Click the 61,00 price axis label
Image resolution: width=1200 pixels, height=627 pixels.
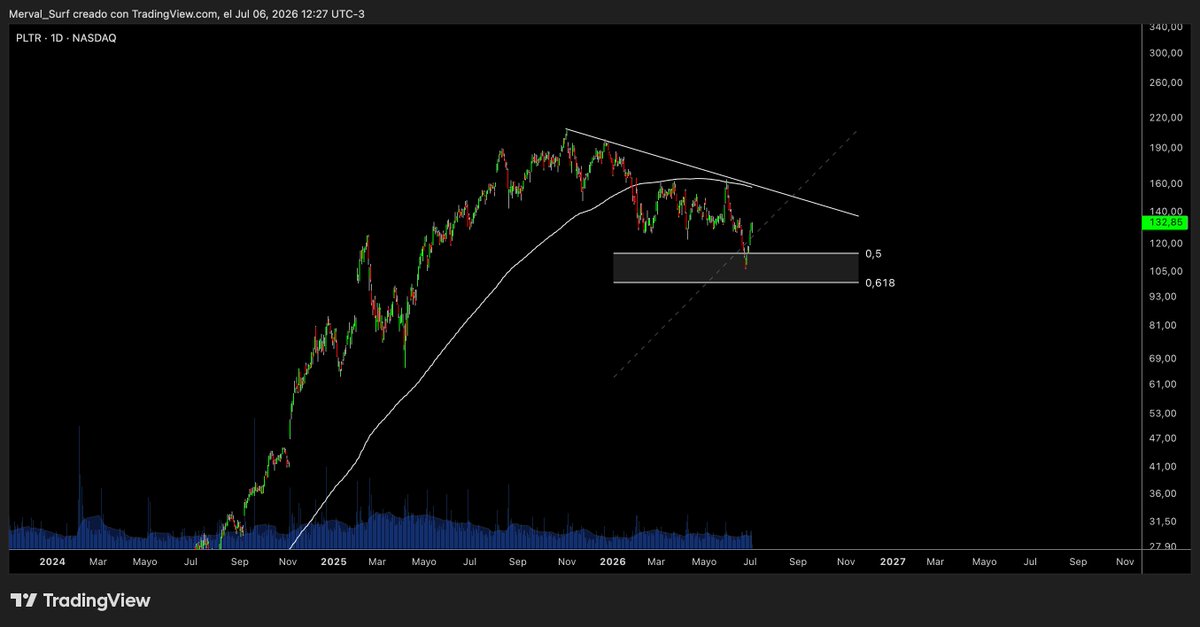(1163, 385)
